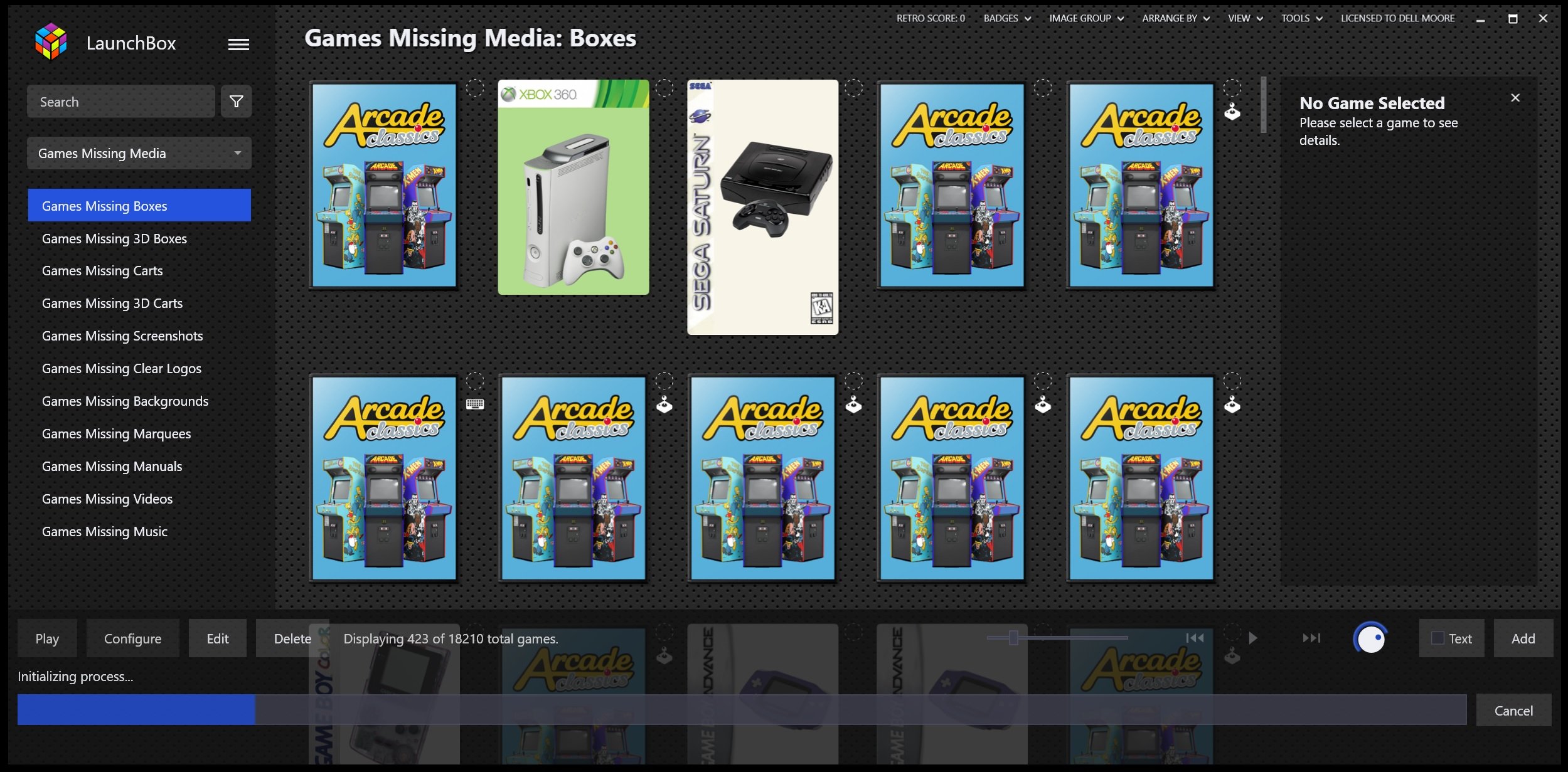Select Games Missing Carts

point(139,271)
